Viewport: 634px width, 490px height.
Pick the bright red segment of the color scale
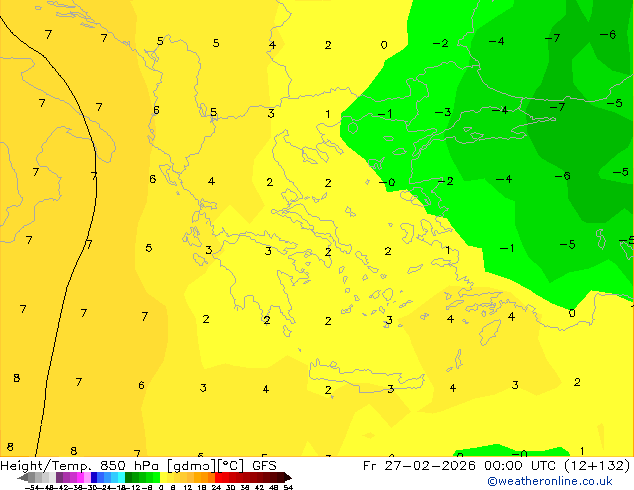tap(218, 477)
